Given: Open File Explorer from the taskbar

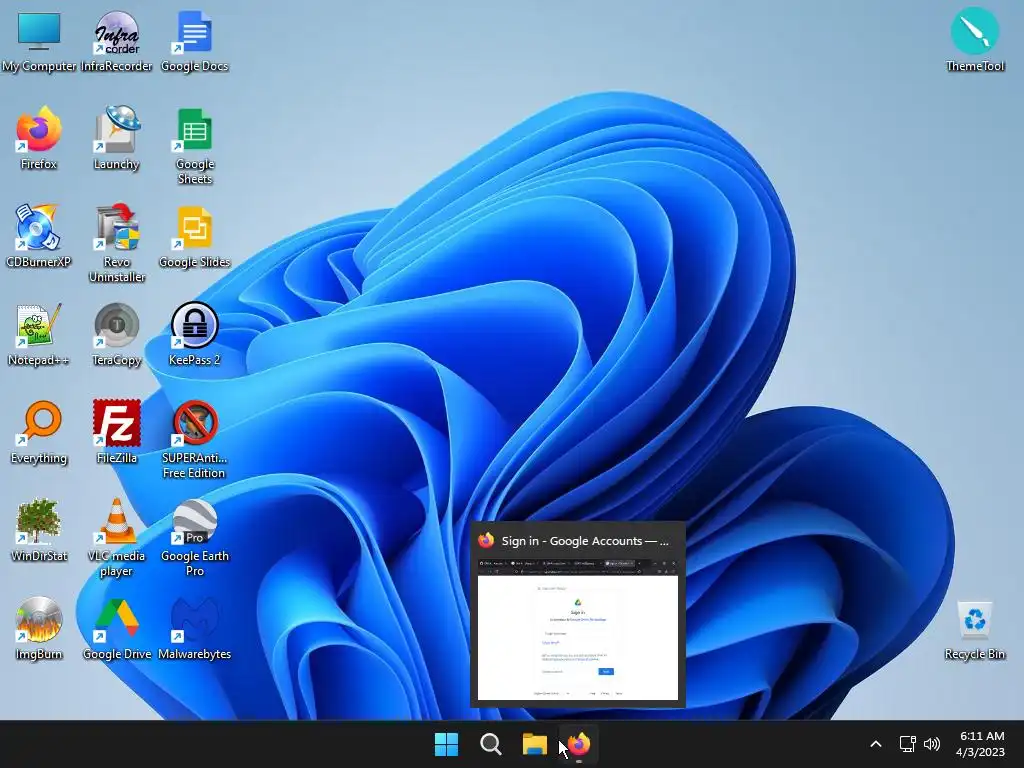Looking at the screenshot, I should click(534, 744).
